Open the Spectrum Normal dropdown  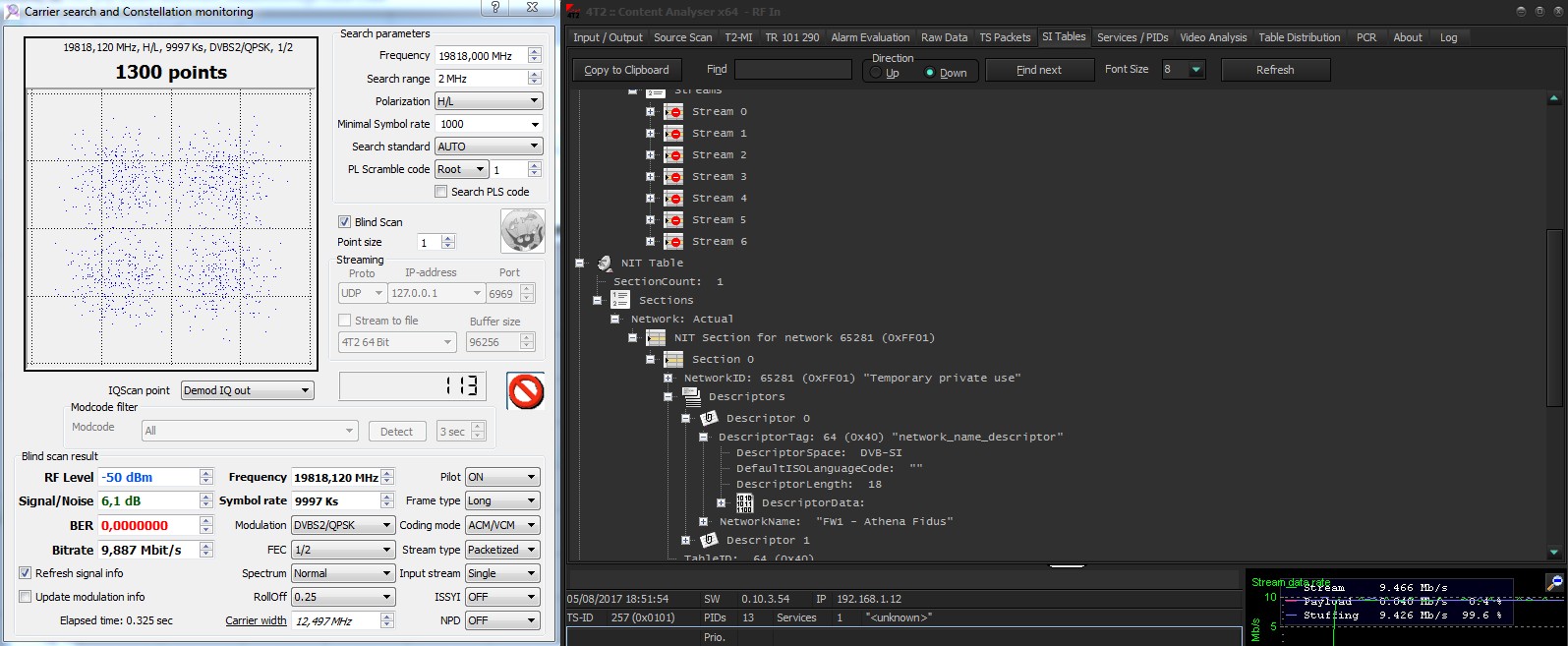pyautogui.click(x=343, y=573)
